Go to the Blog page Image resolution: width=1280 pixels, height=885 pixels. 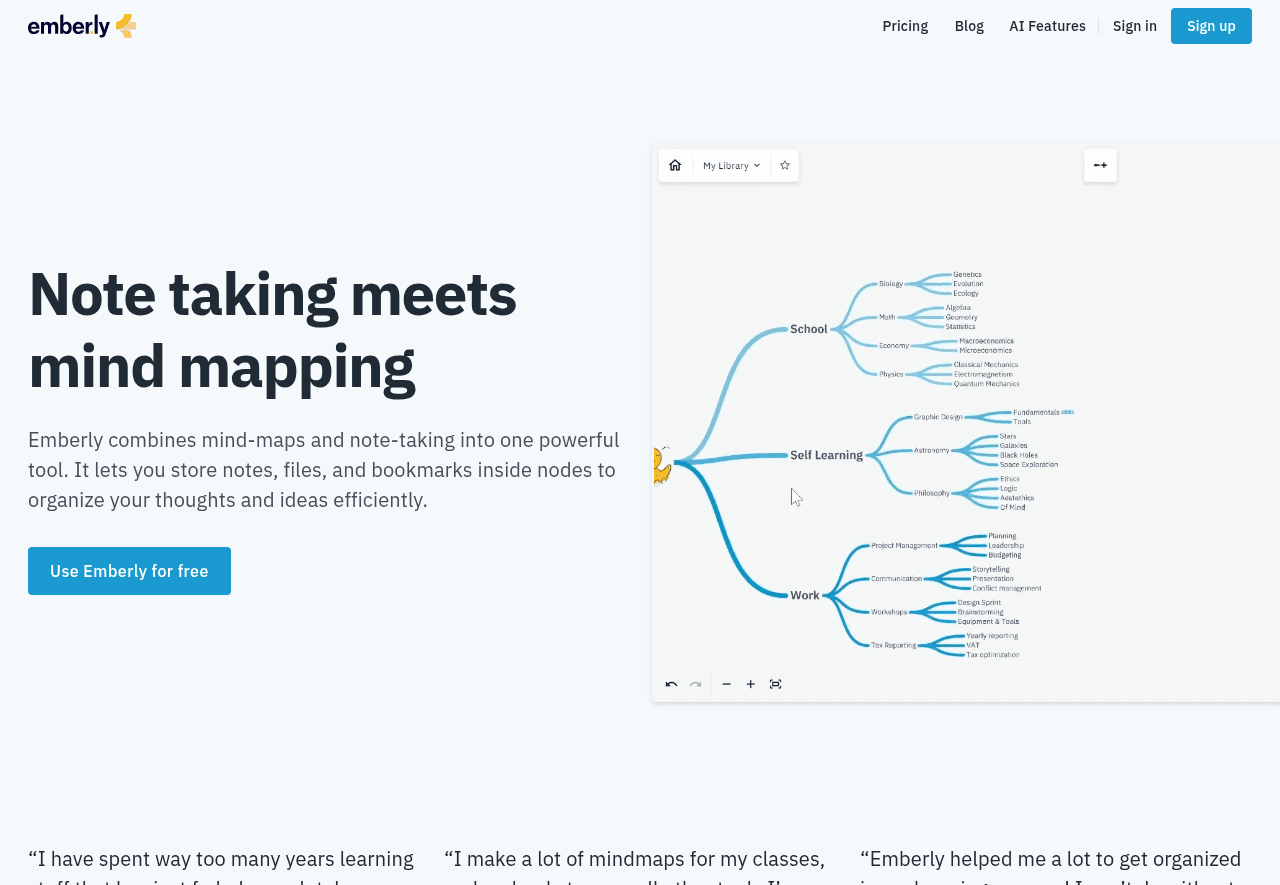[969, 26]
